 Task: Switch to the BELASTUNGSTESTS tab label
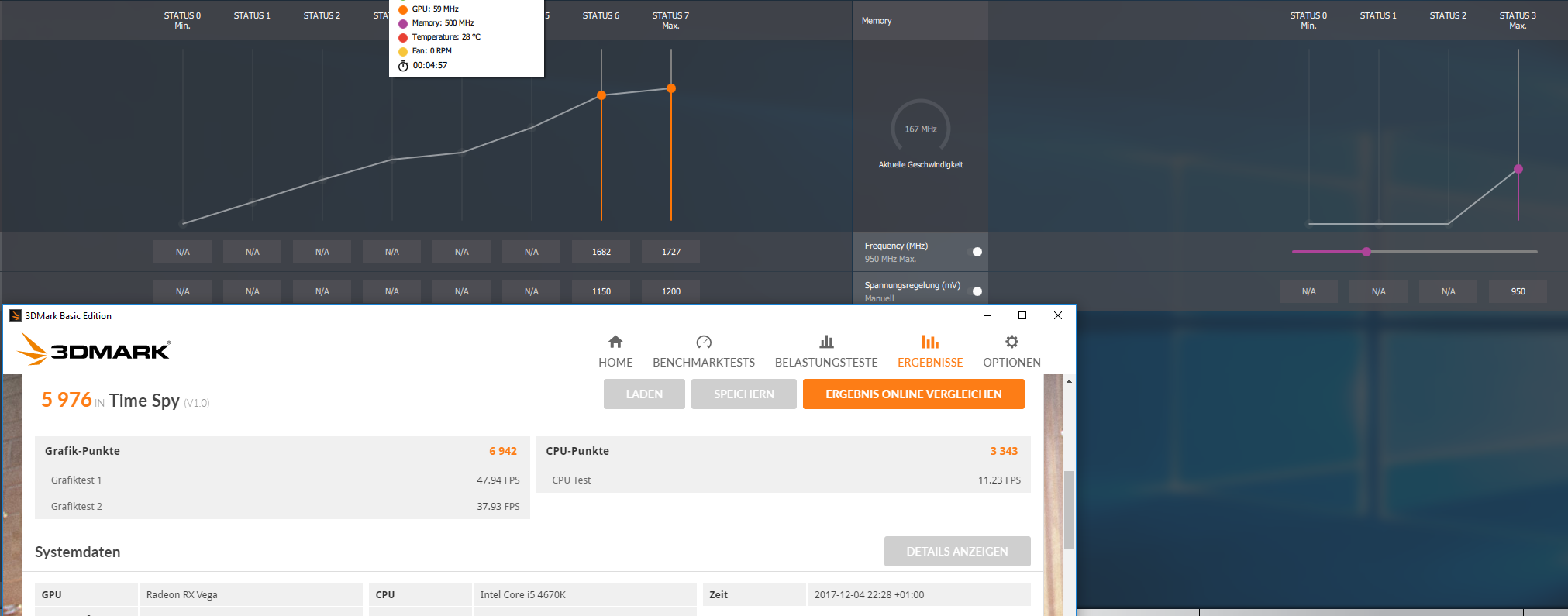click(x=826, y=363)
